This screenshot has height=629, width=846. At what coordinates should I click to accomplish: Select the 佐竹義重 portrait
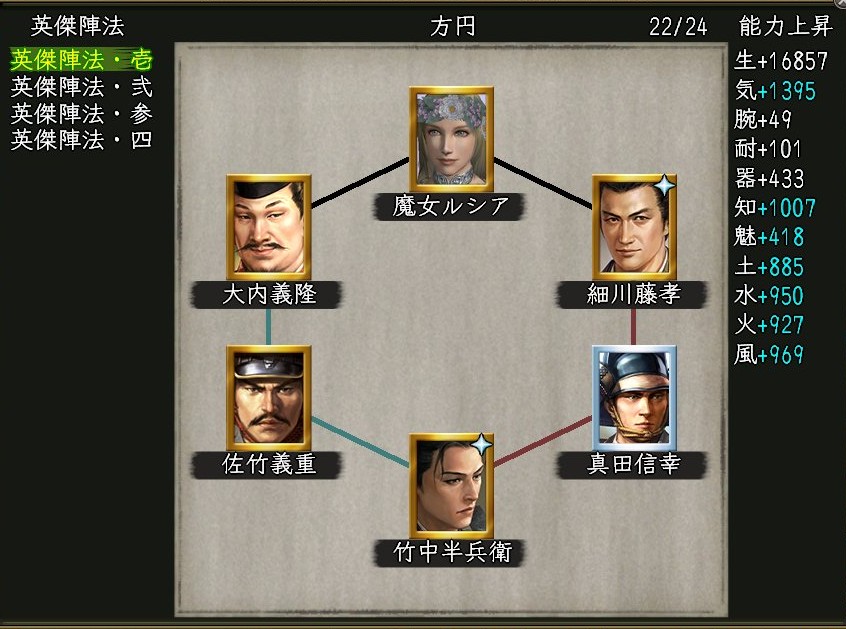pyautogui.click(x=269, y=398)
